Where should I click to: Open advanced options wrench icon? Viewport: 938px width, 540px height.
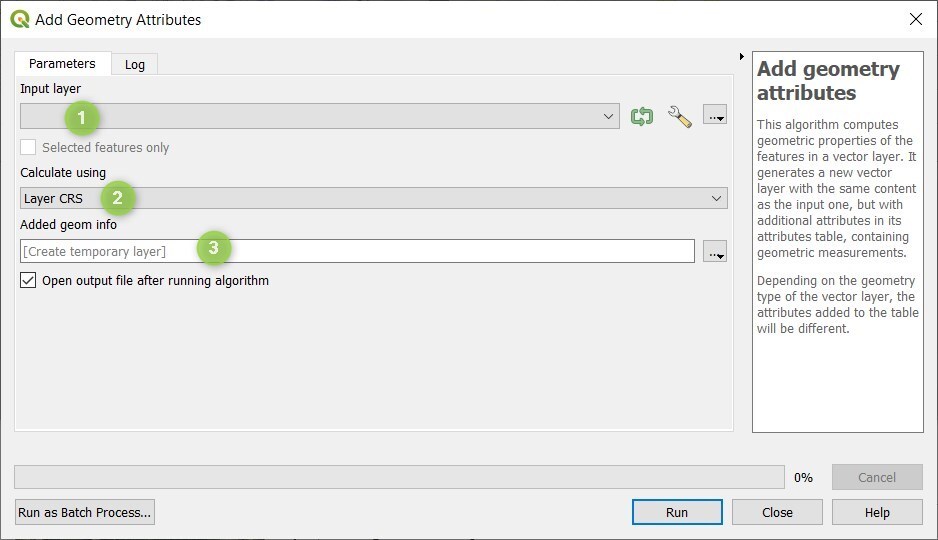(x=680, y=117)
